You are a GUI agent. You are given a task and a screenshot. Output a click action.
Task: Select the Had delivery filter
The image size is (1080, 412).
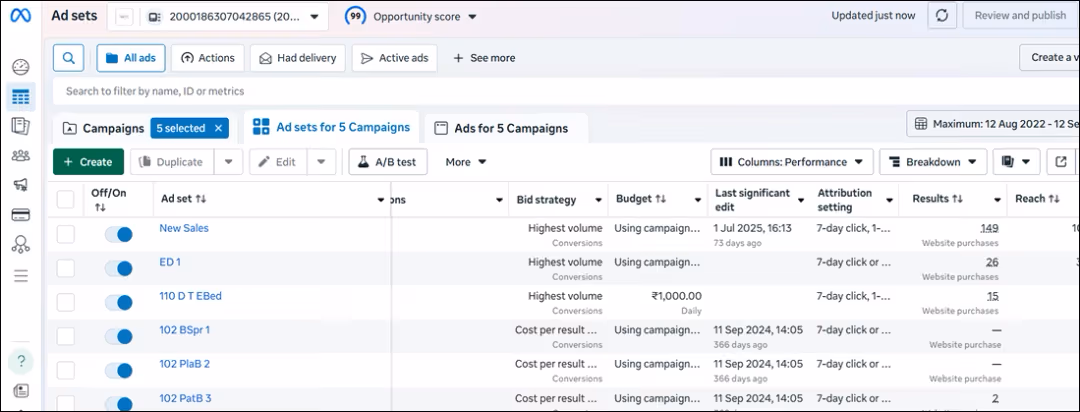(298, 58)
